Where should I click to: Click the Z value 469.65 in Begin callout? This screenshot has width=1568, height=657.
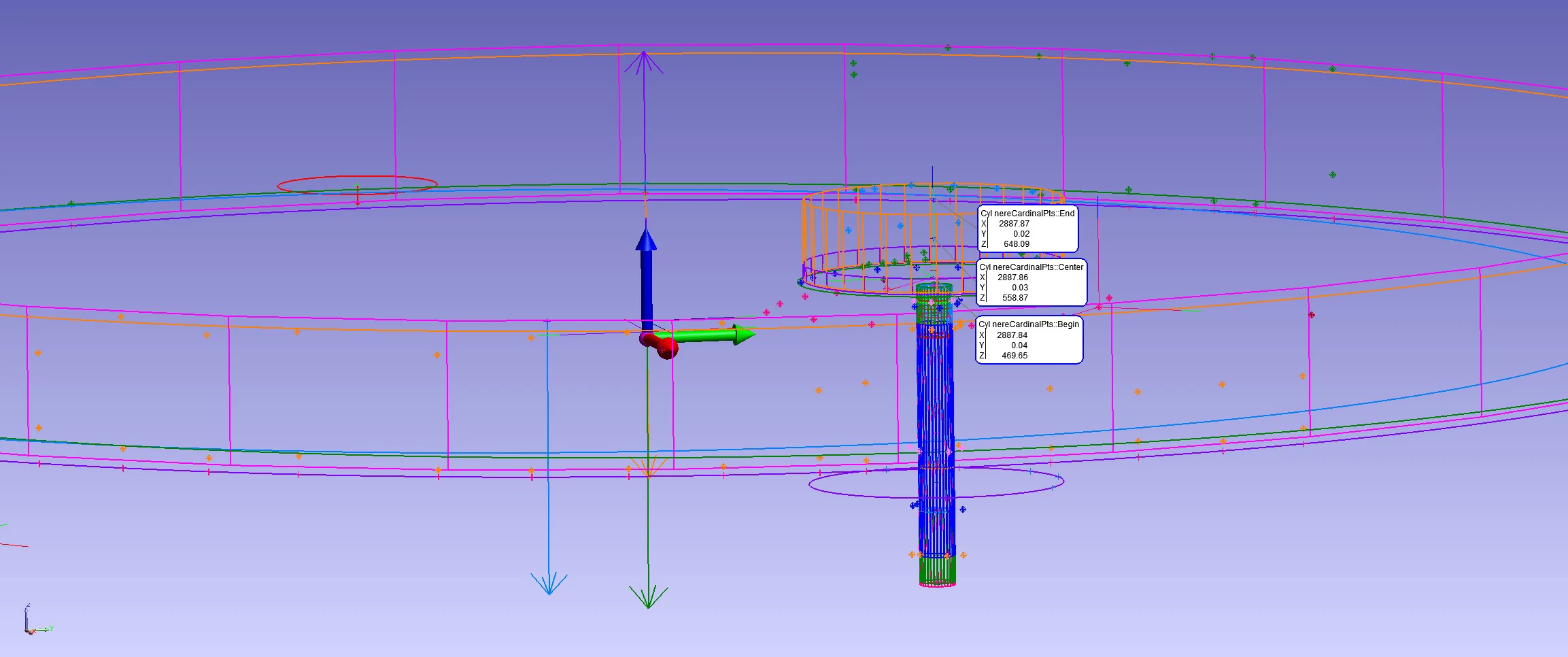point(1014,356)
